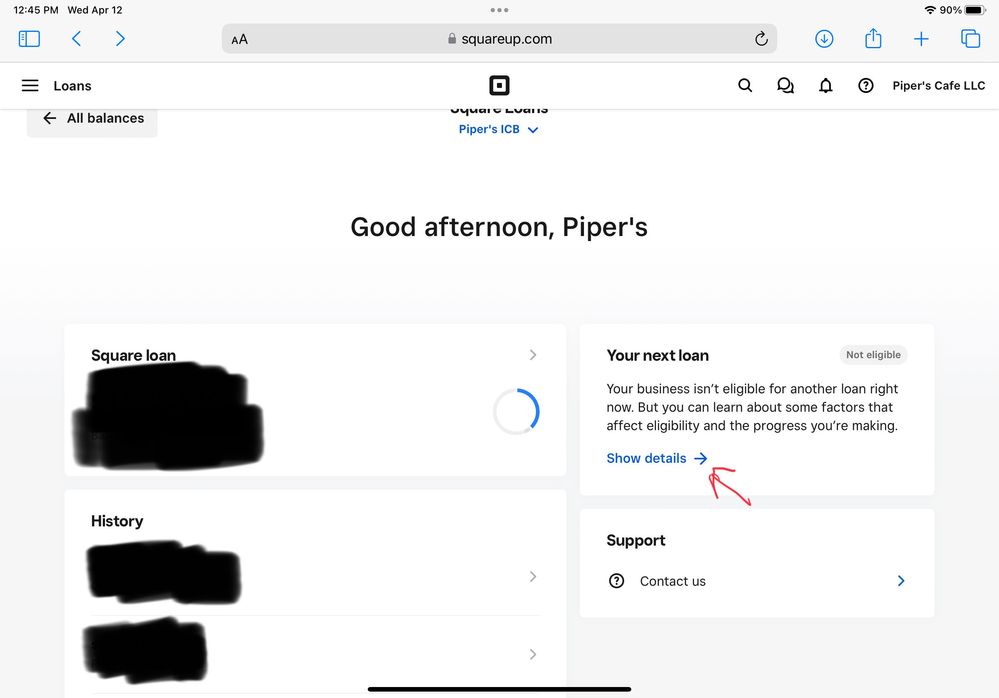Image resolution: width=999 pixels, height=698 pixels.
Task: Open Safari downloads icon
Action: (824, 39)
